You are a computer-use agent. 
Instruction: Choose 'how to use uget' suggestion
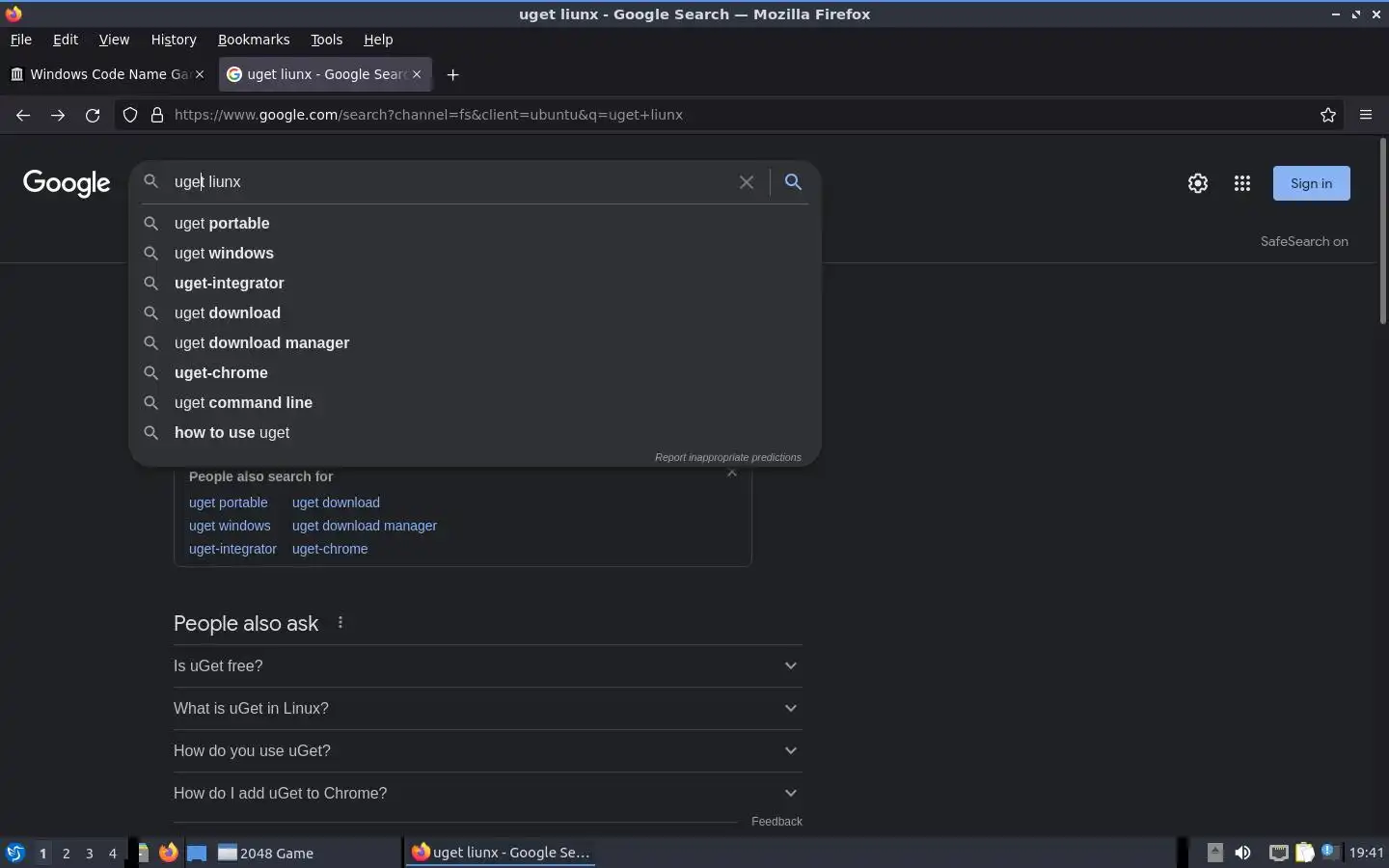point(475,433)
